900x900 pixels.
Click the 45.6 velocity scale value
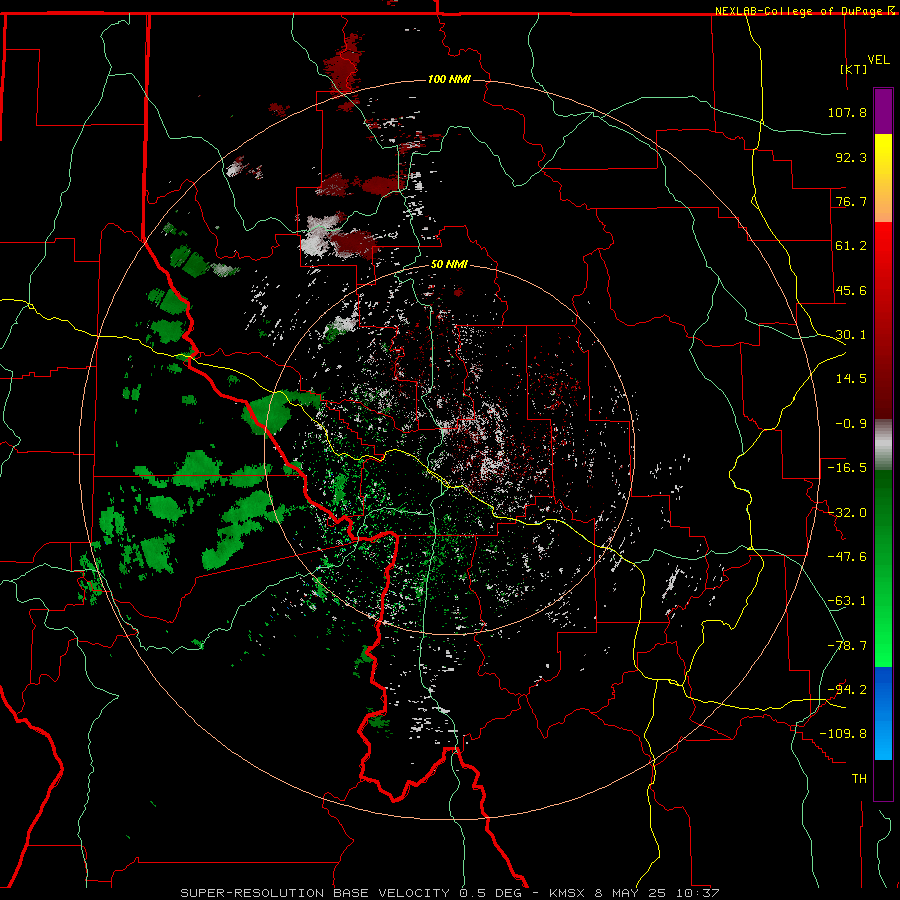tap(851, 290)
